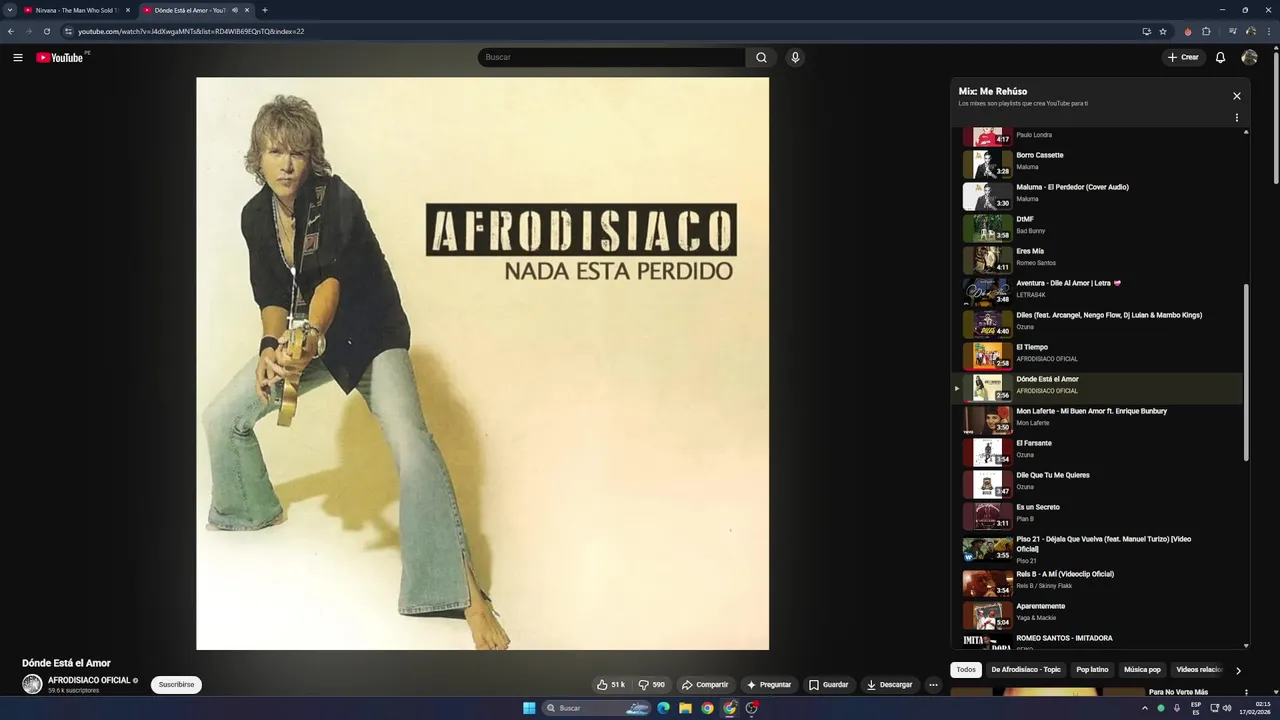
Task: Go back in browser history
Action: [11, 31]
